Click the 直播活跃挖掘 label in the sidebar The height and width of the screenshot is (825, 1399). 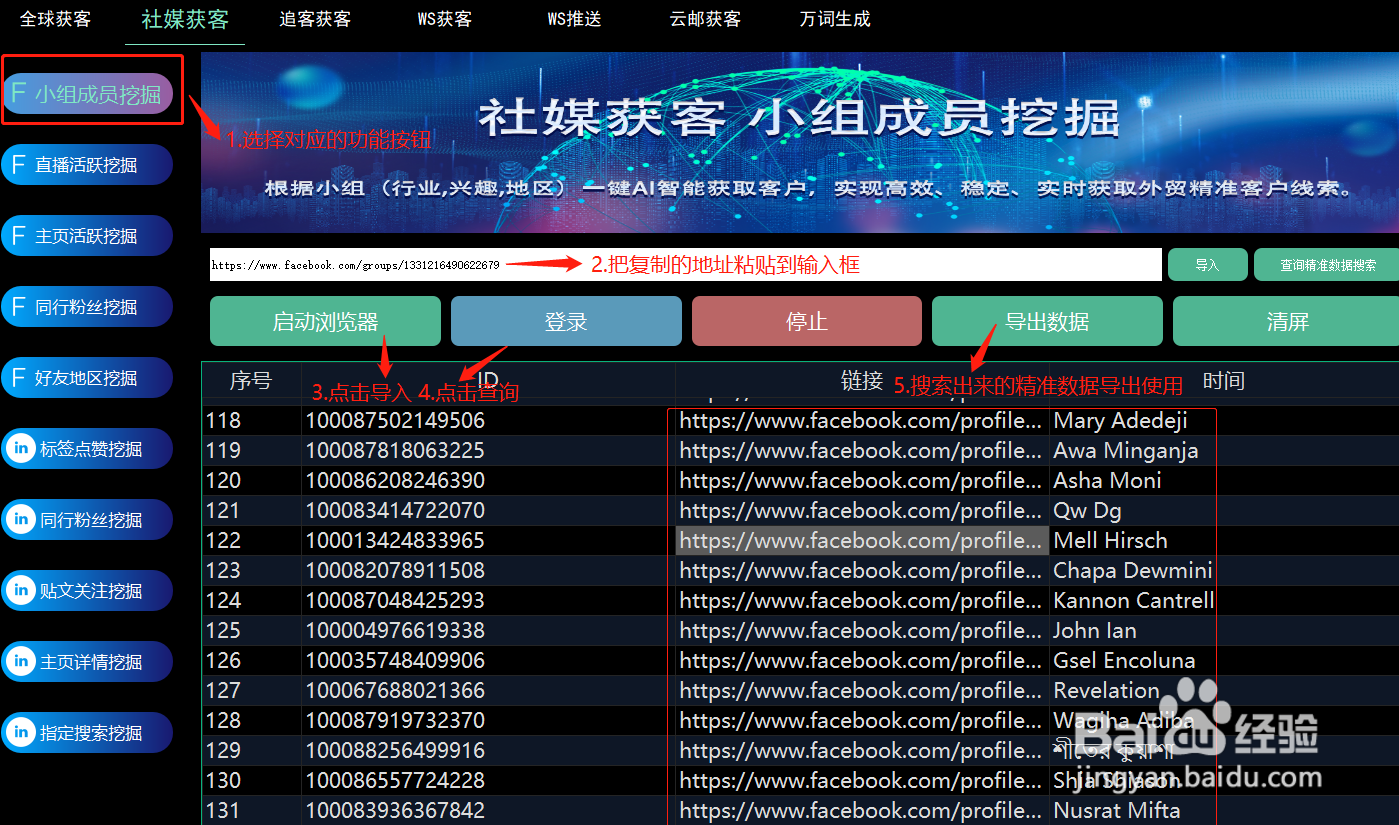coord(87,166)
